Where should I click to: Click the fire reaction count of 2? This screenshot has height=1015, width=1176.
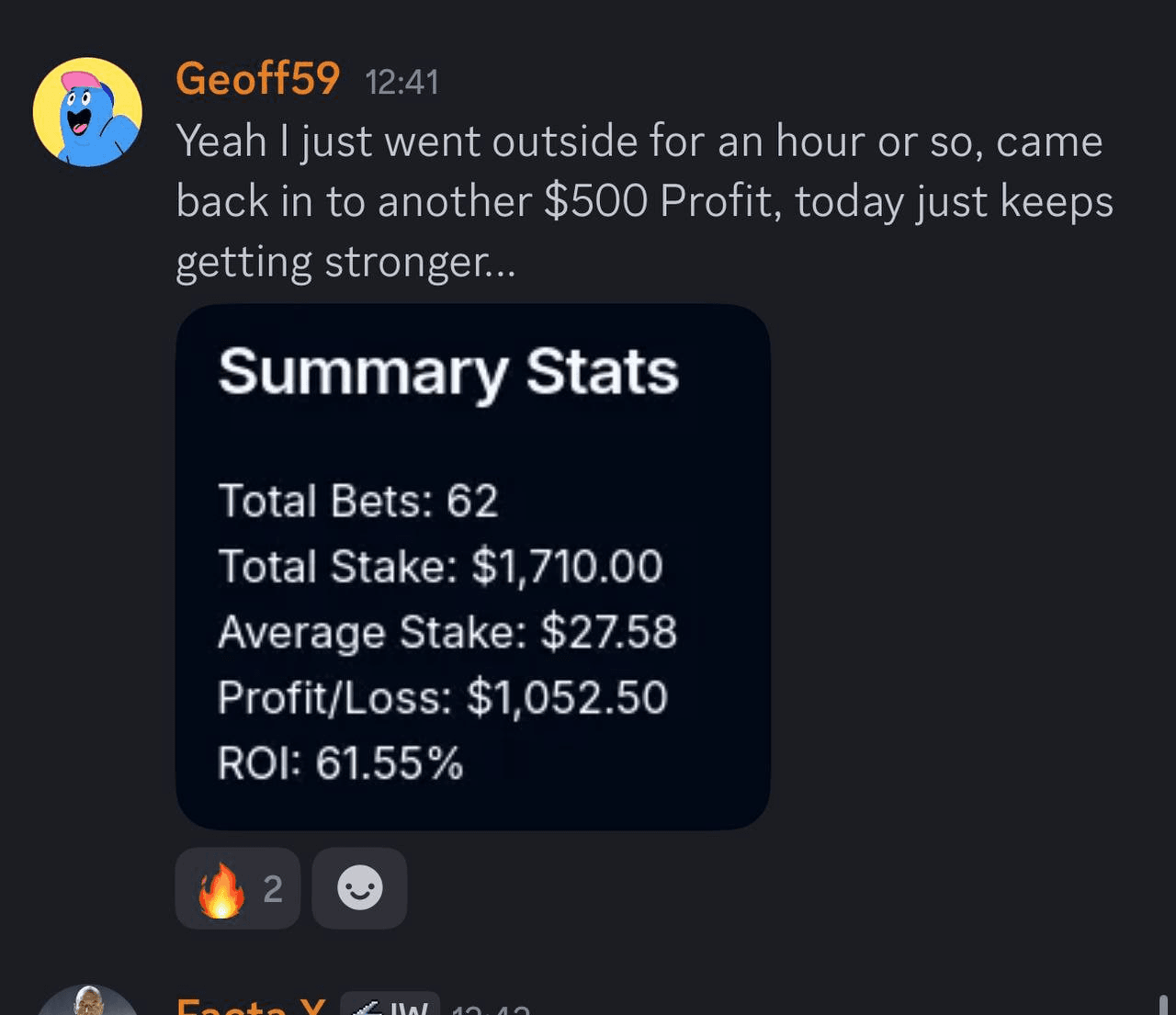(x=273, y=889)
